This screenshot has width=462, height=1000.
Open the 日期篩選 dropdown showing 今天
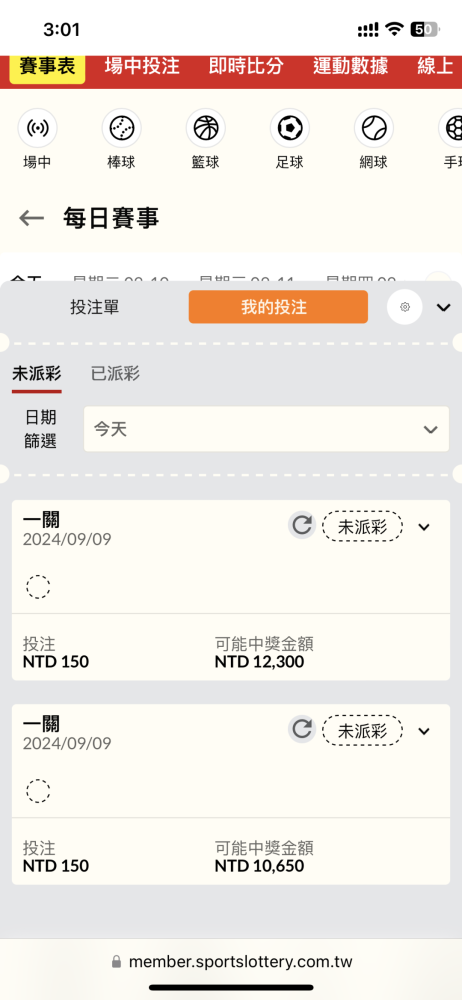[x=266, y=429]
